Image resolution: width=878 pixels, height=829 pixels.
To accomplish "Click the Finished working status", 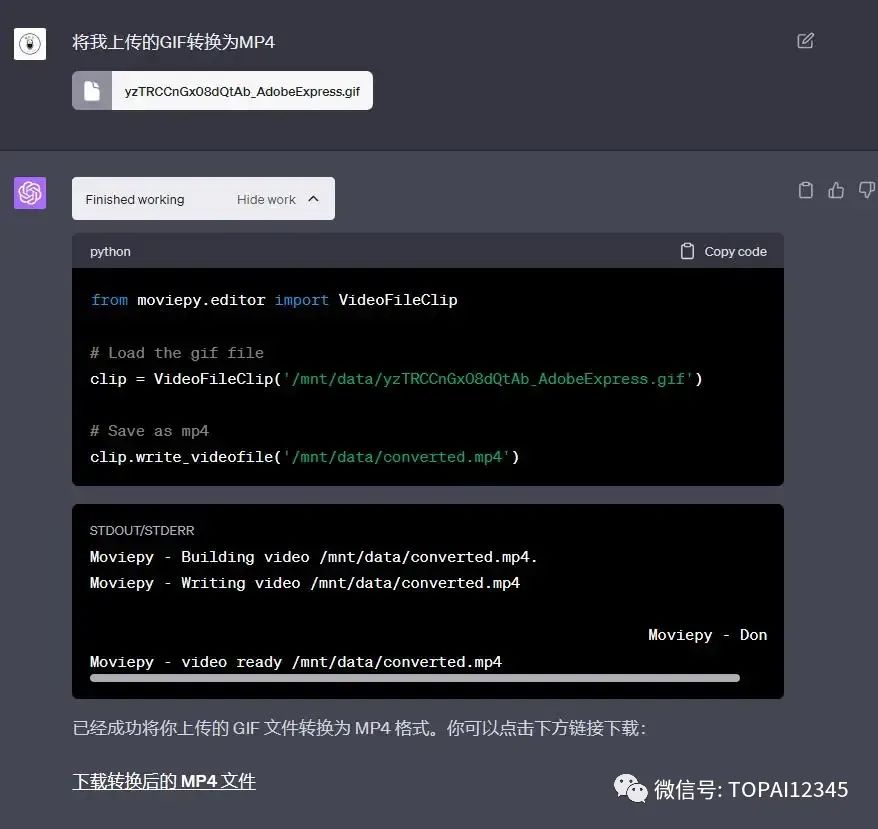I will click(135, 199).
